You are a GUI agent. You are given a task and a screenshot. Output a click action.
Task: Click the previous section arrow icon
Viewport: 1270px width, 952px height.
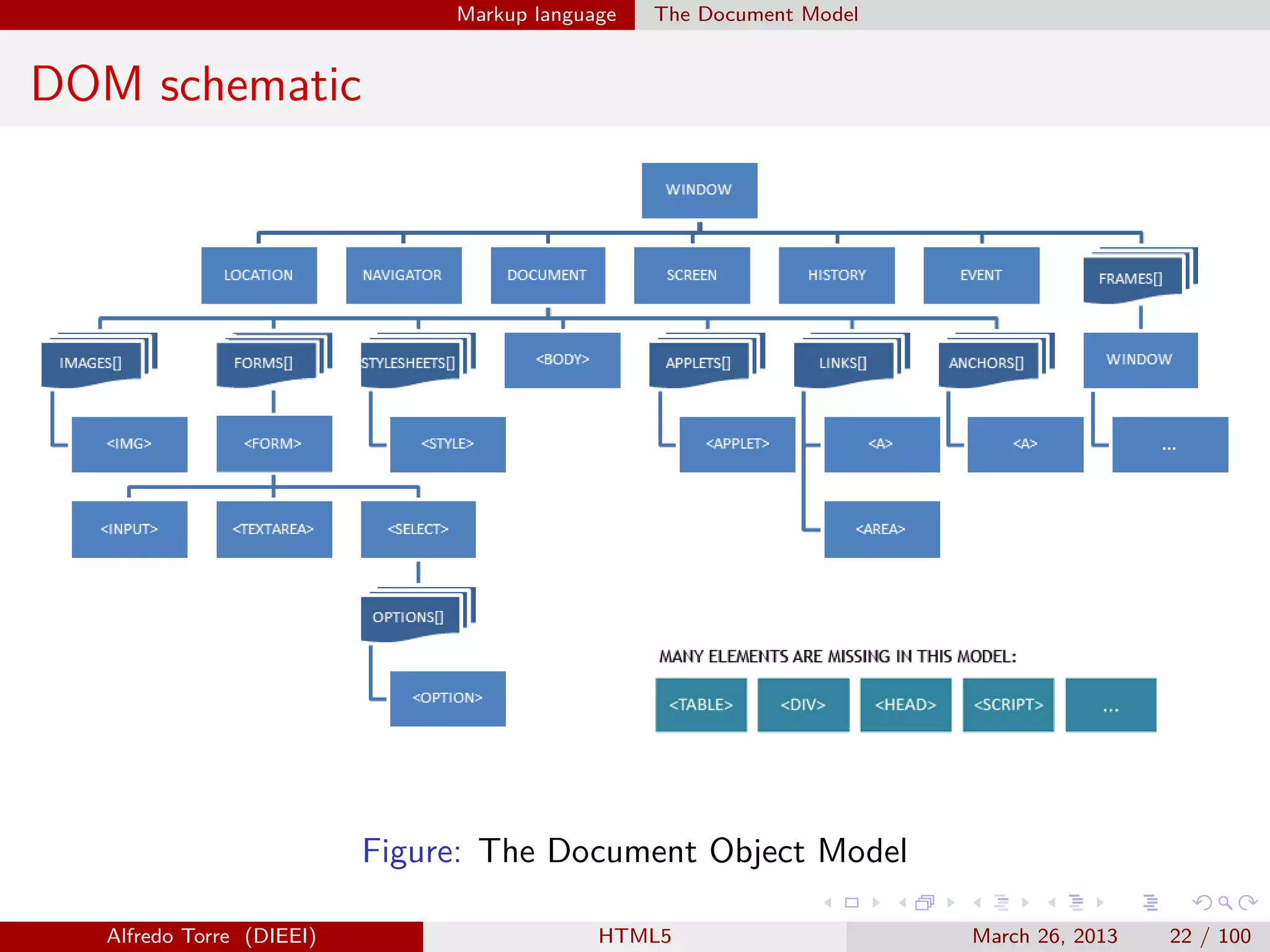tap(1052, 902)
